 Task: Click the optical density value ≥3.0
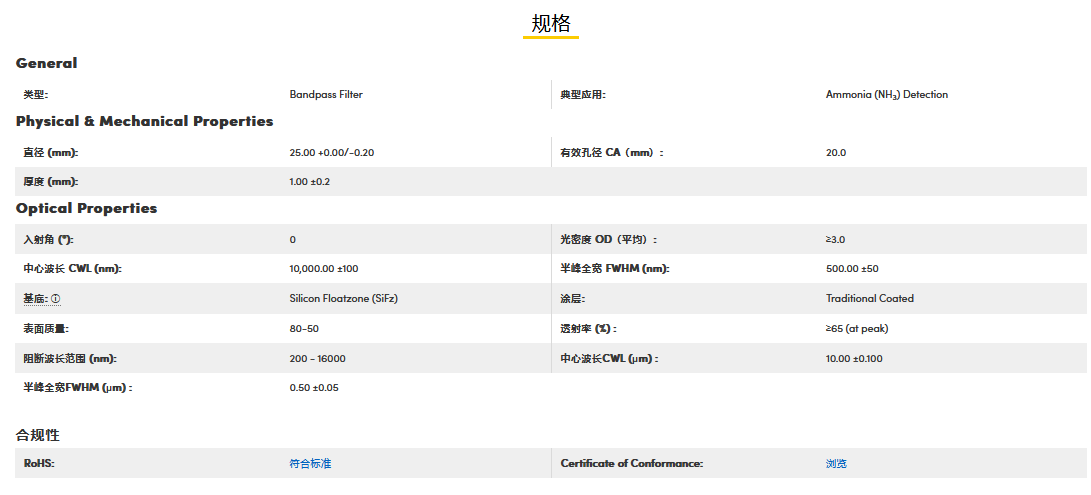point(835,240)
